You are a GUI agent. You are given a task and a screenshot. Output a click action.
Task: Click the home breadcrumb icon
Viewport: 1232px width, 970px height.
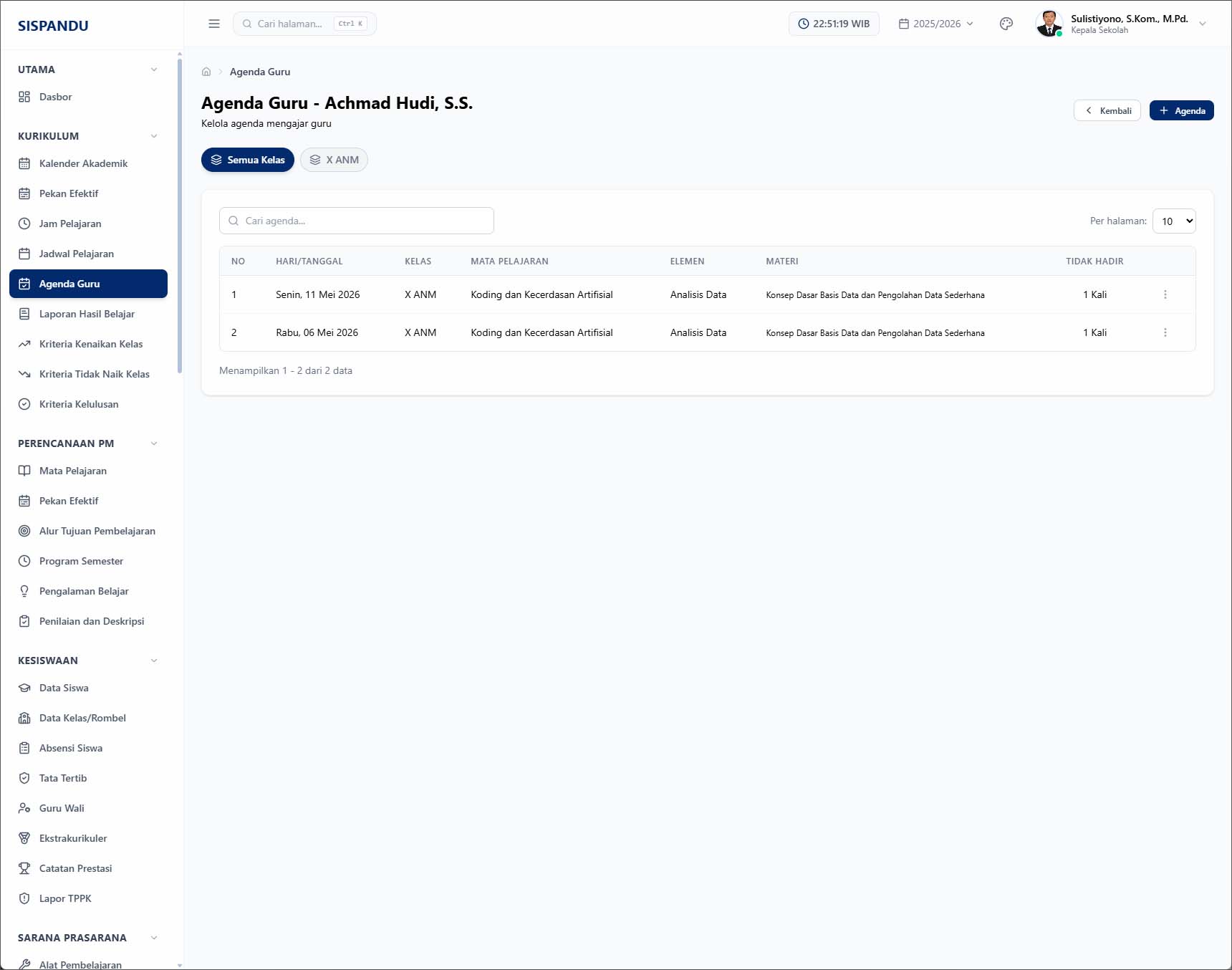point(206,72)
